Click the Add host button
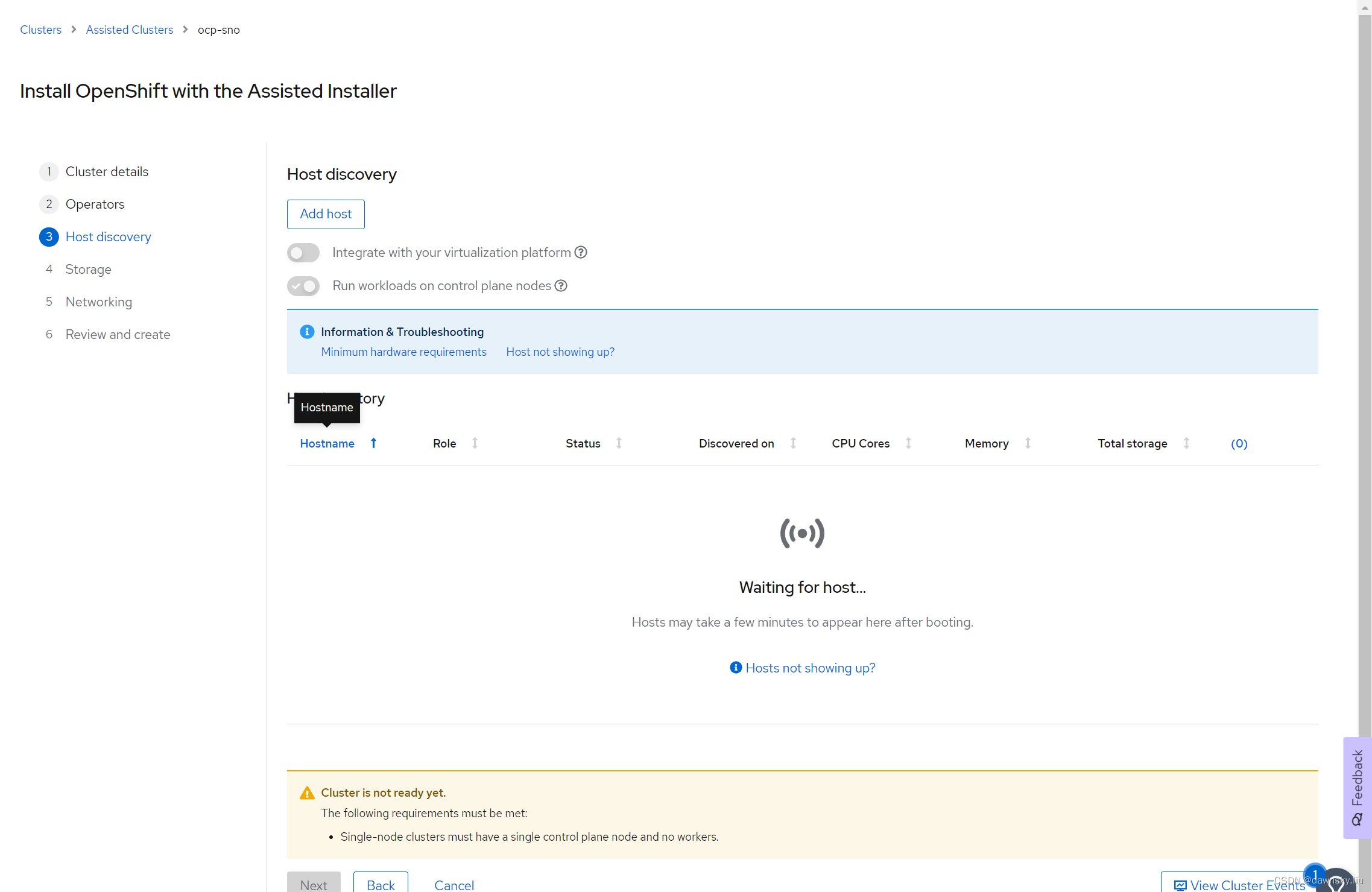Screen dimensions: 1372x892 [x=325, y=214]
